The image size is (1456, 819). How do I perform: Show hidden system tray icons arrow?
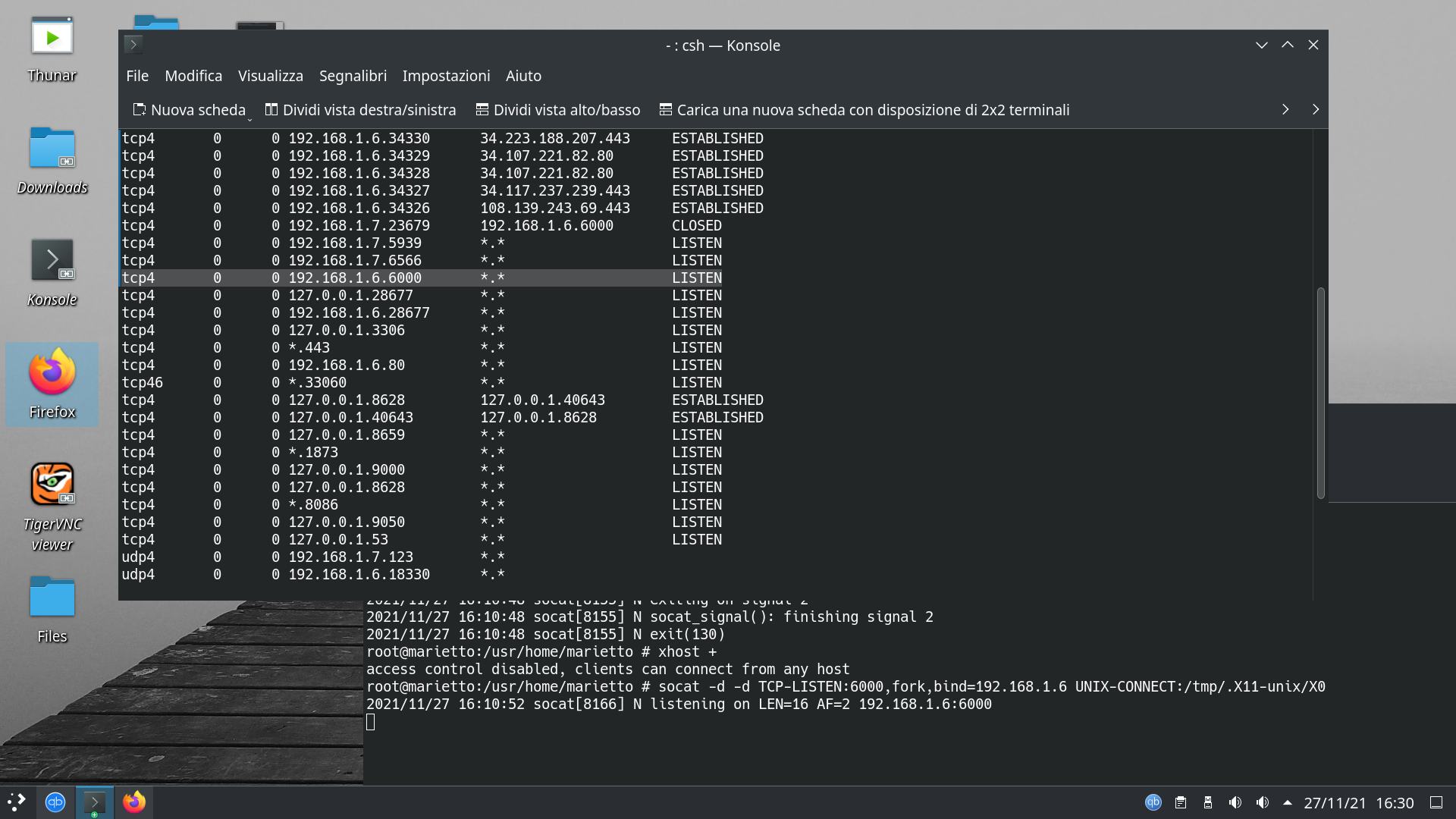pos(1287,802)
